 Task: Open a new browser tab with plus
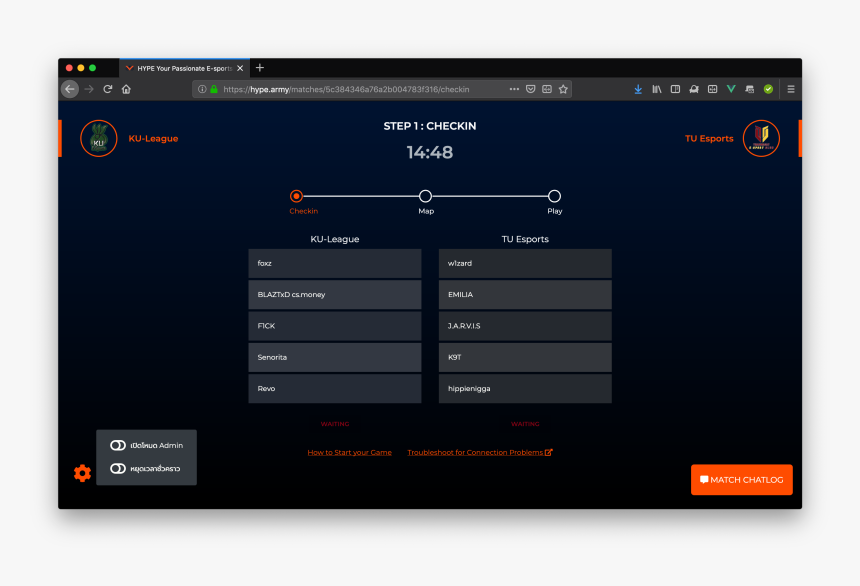point(260,67)
